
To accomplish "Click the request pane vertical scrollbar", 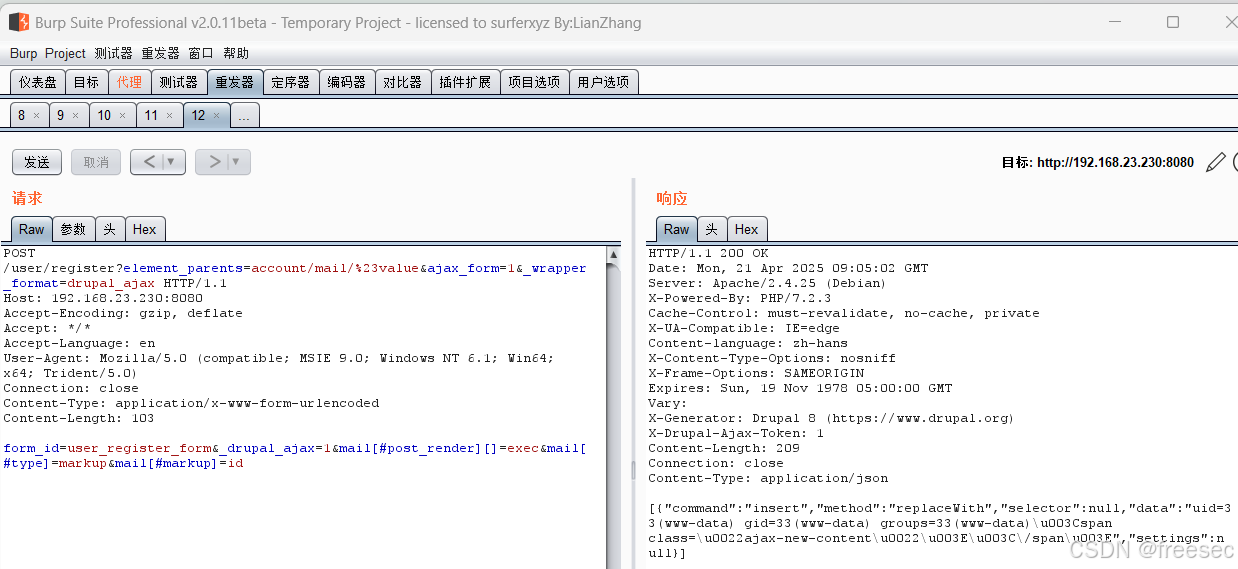I will point(613,407).
